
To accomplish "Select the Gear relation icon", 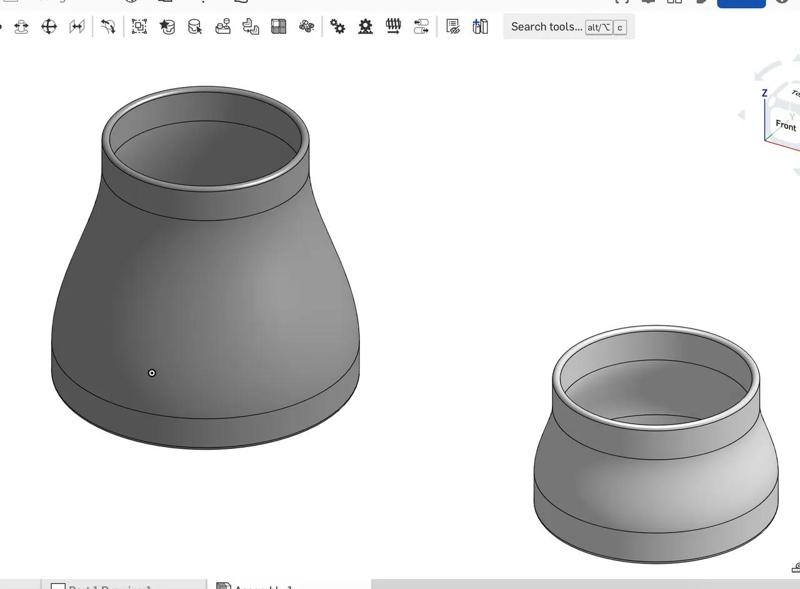I will pyautogui.click(x=338, y=27).
